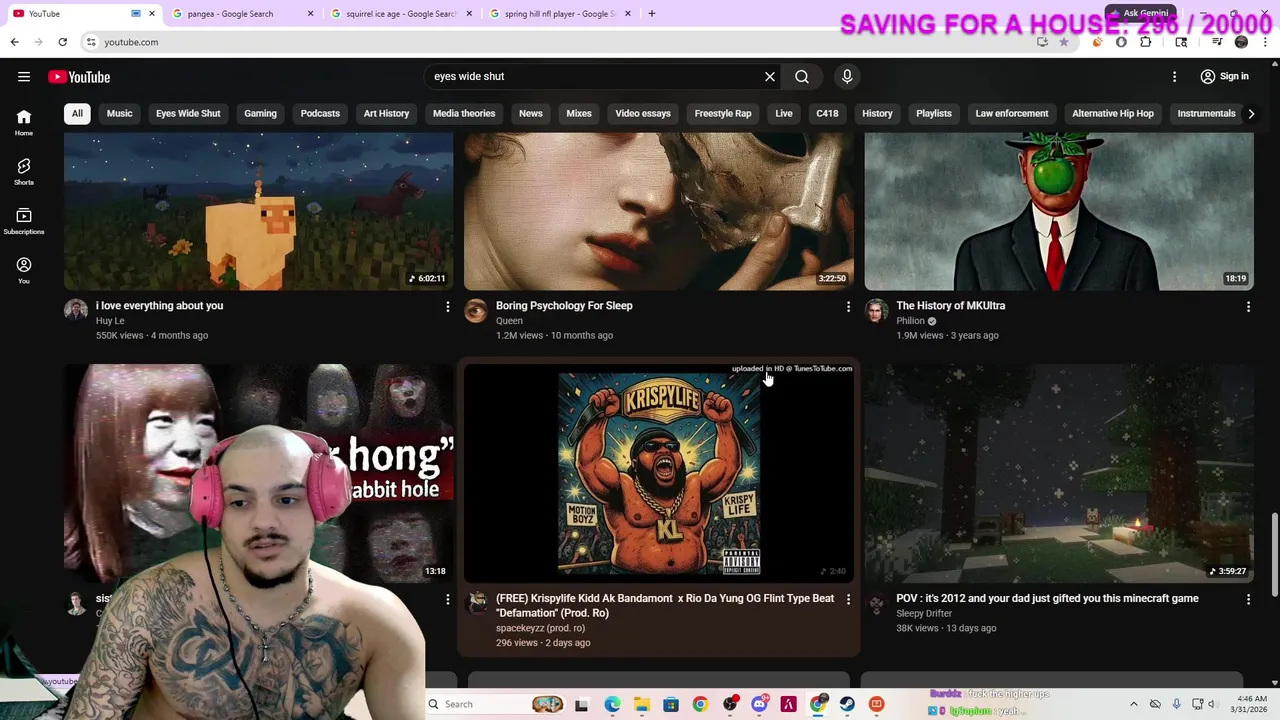1280x720 pixels.
Task: Open the Home sidebar item
Action: point(24,122)
